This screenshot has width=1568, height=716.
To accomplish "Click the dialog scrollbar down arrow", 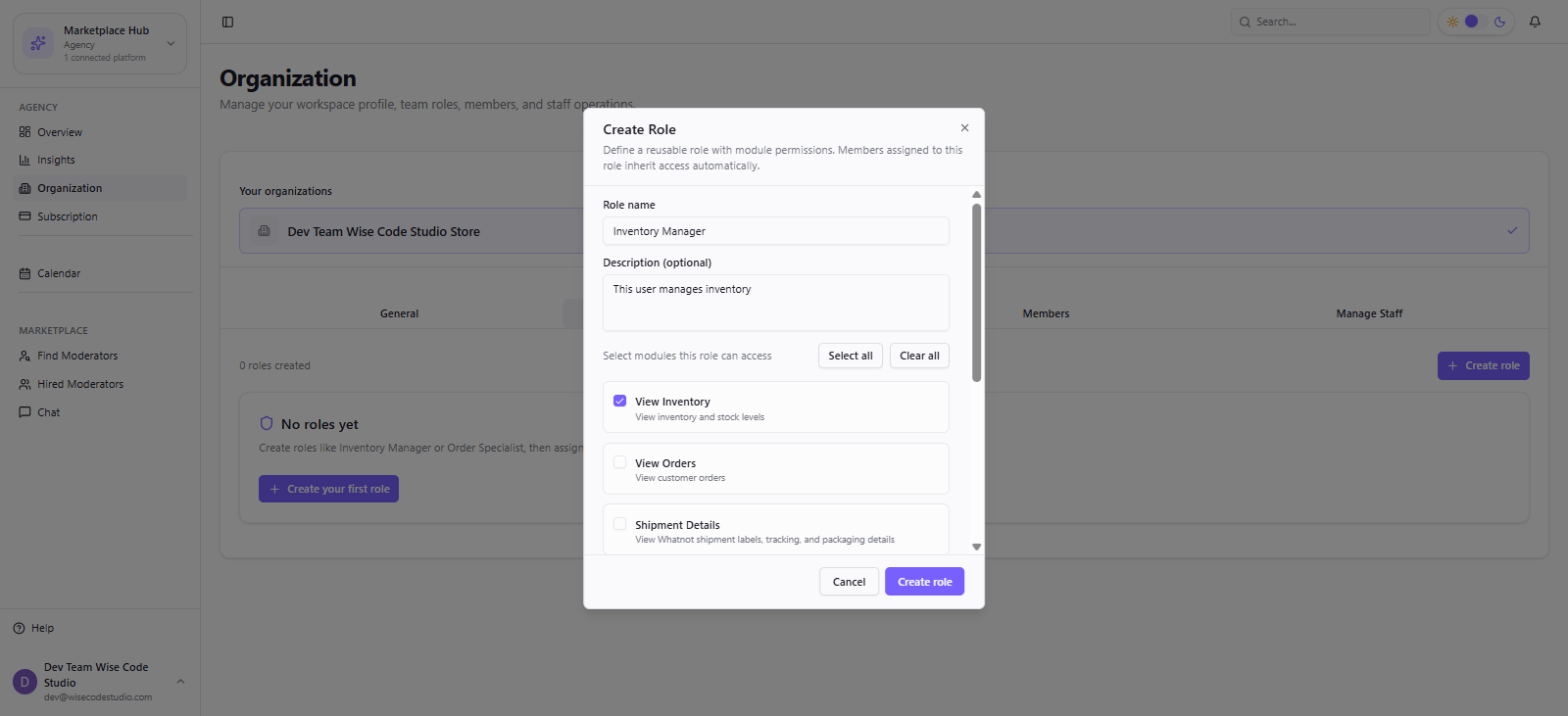I will click(976, 547).
